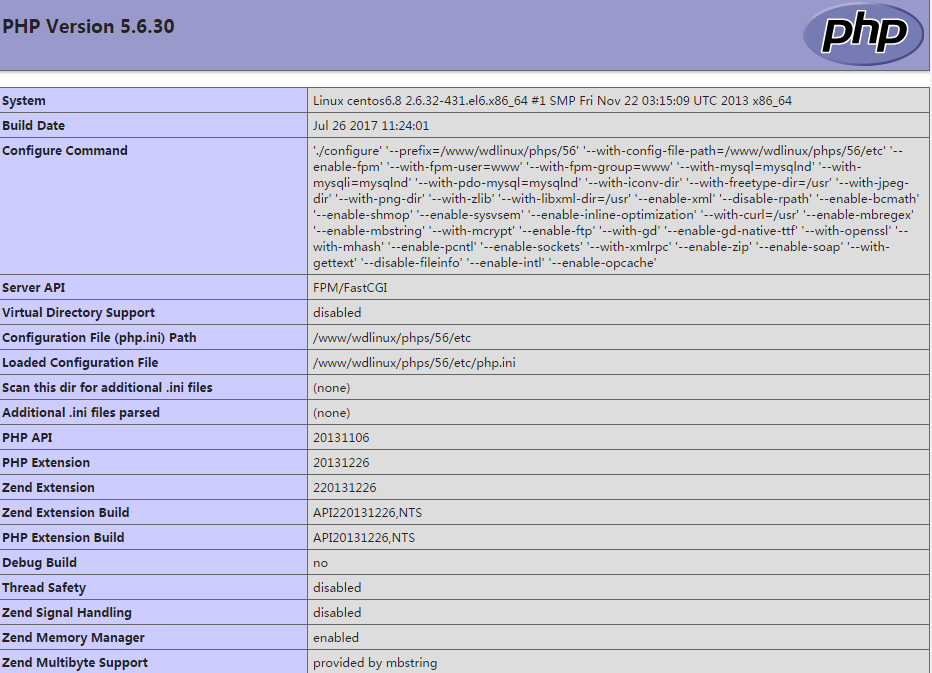
Task: Click the Linux centos6.8 system value
Action: click(x=552, y=100)
